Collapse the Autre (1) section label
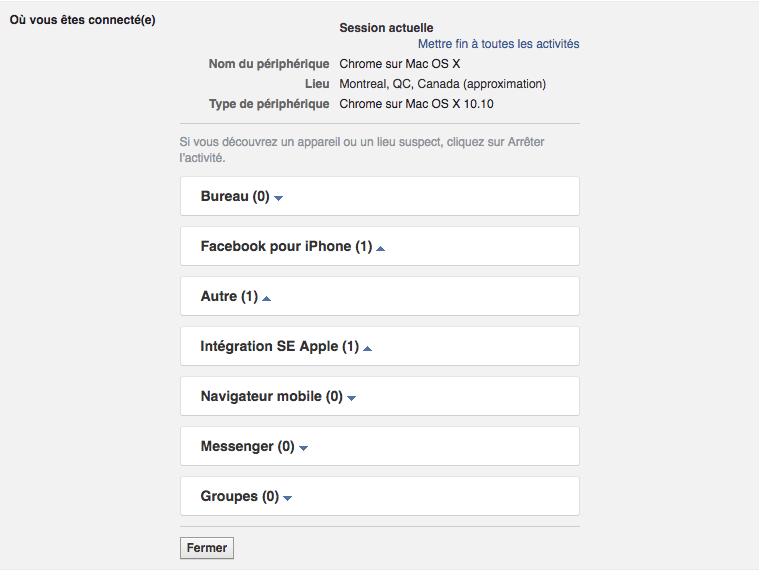This screenshot has width=759, height=570. (x=228, y=297)
